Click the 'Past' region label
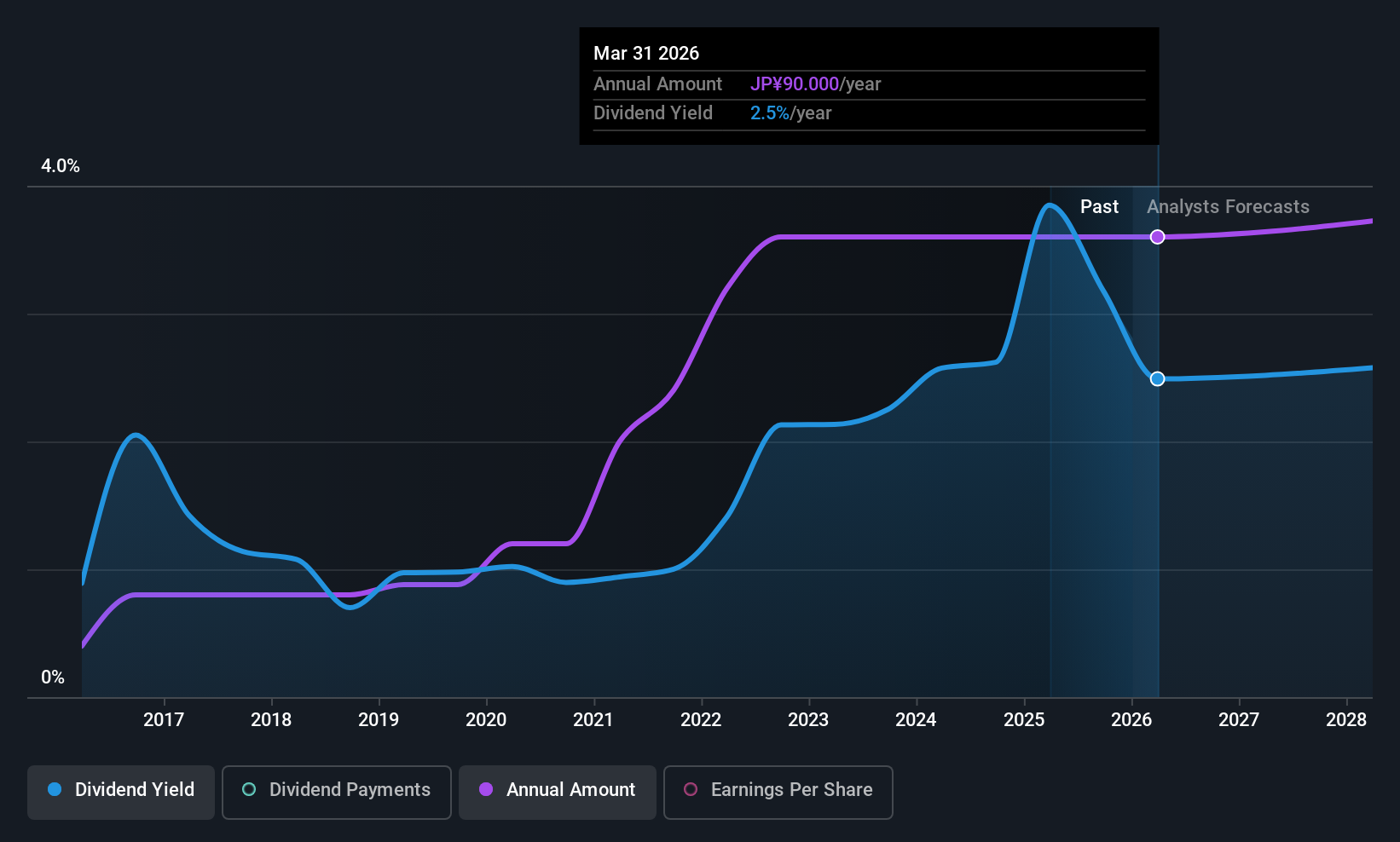Viewport: 1400px width, 842px height. [x=1099, y=207]
